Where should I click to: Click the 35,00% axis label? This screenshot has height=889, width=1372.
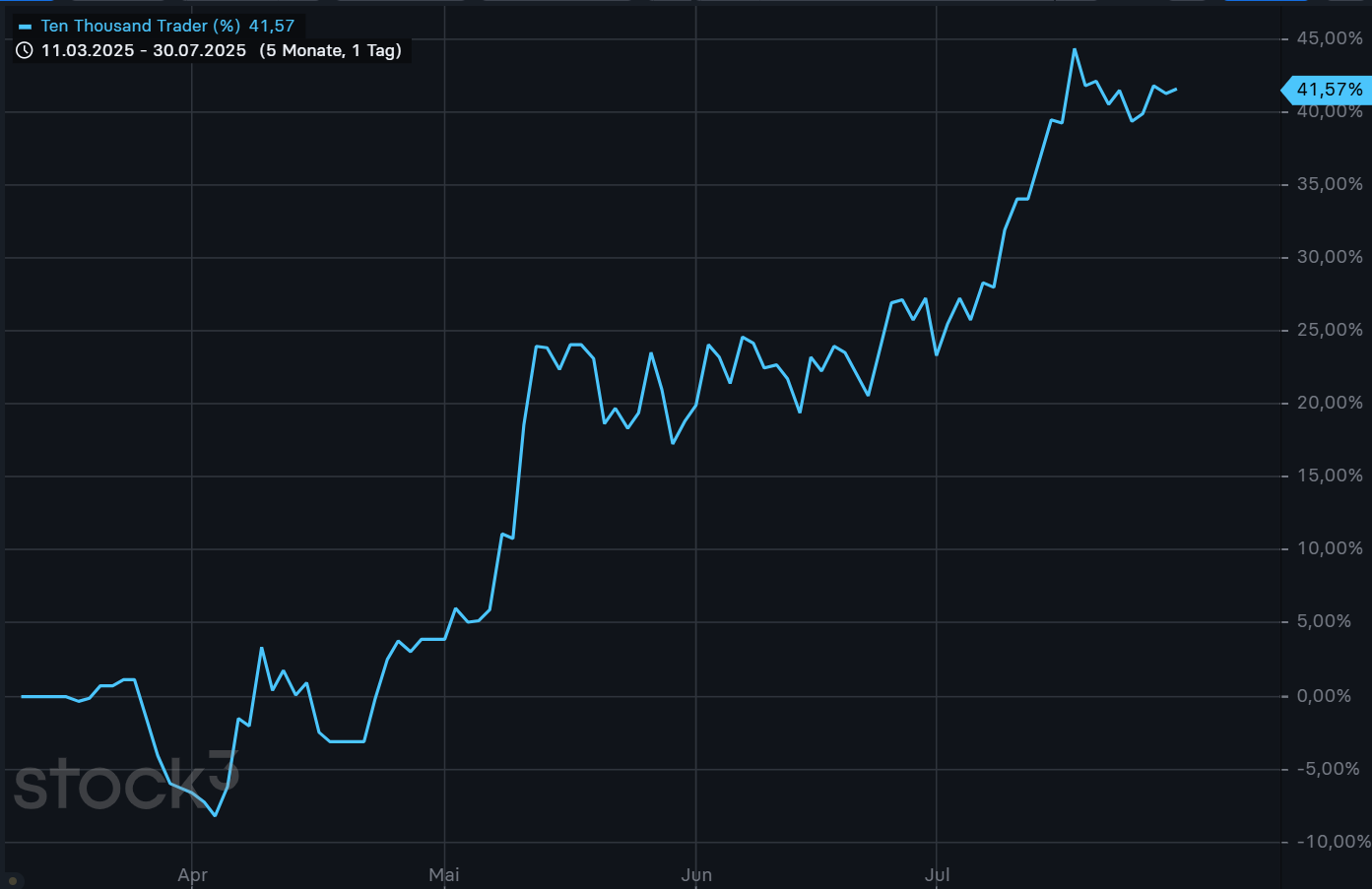tap(1330, 184)
